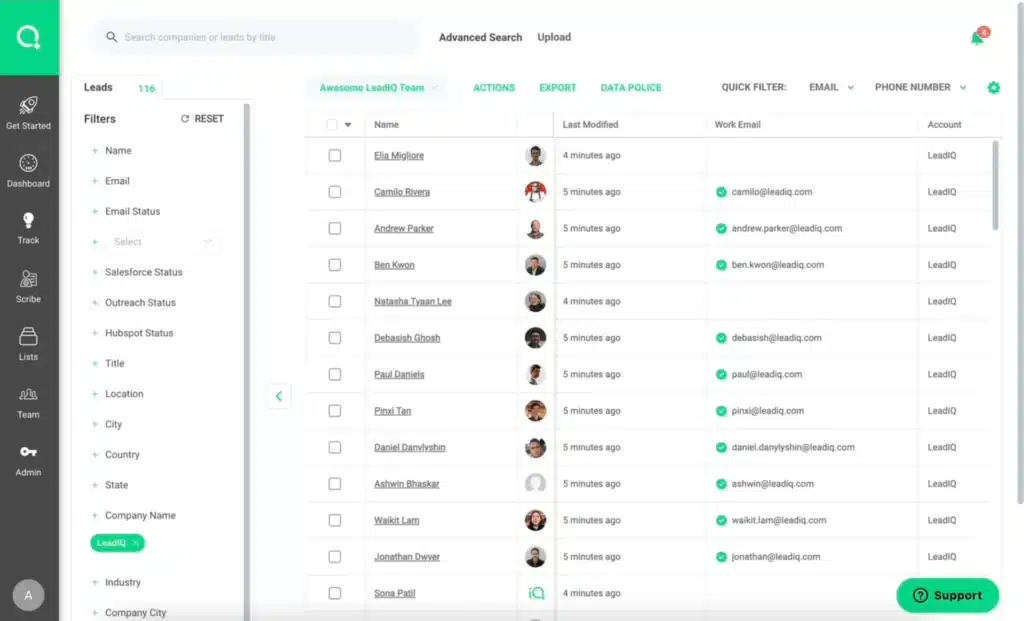Open the Export menu
Screen dimensions: 1024x621
click(557, 88)
